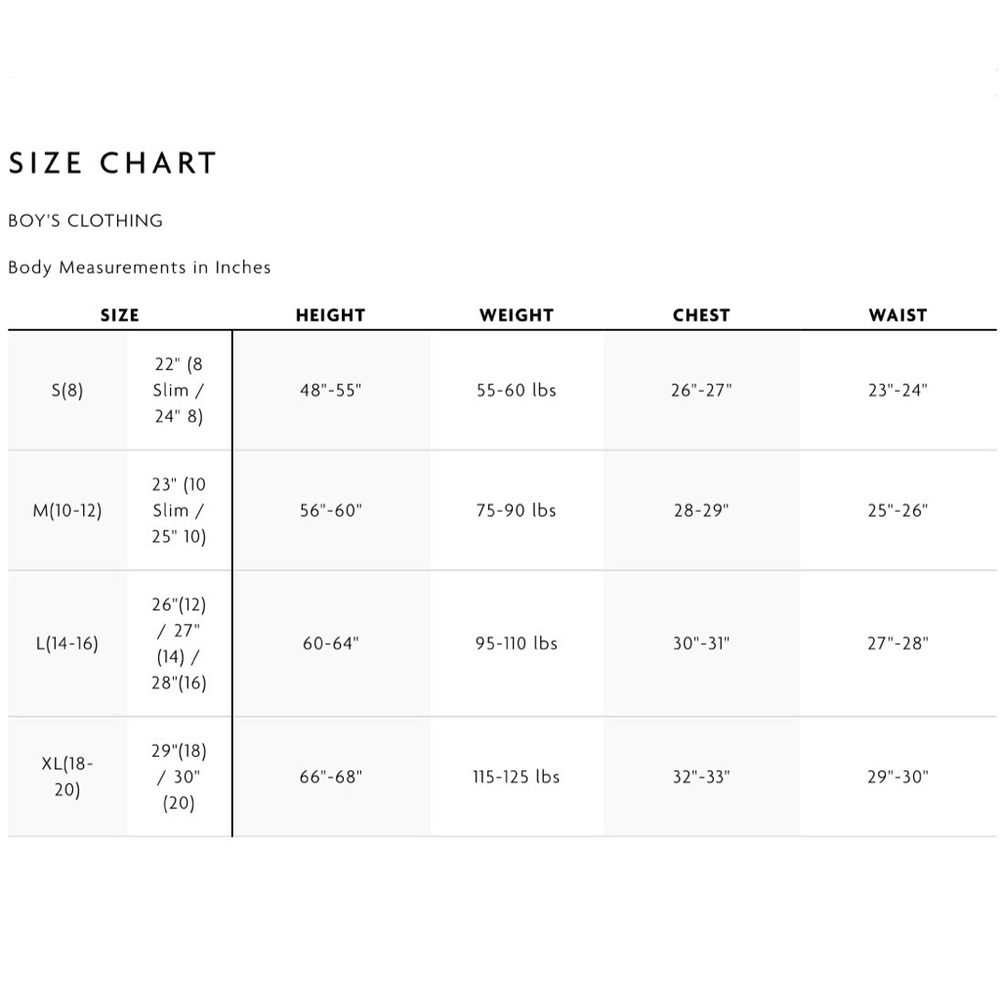The height and width of the screenshot is (1000, 1000).
Task: Select the XL(18-20) size row label
Action: tap(68, 777)
